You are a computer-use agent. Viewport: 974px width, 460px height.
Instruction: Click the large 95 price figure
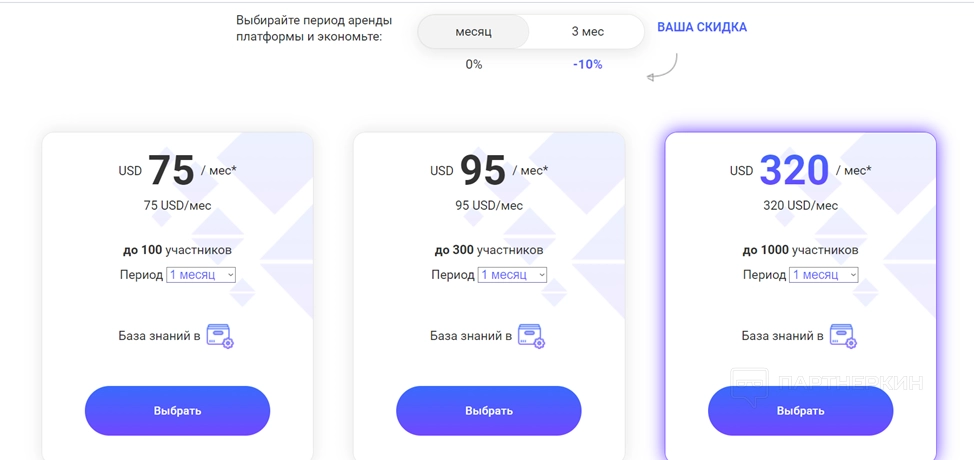483,170
